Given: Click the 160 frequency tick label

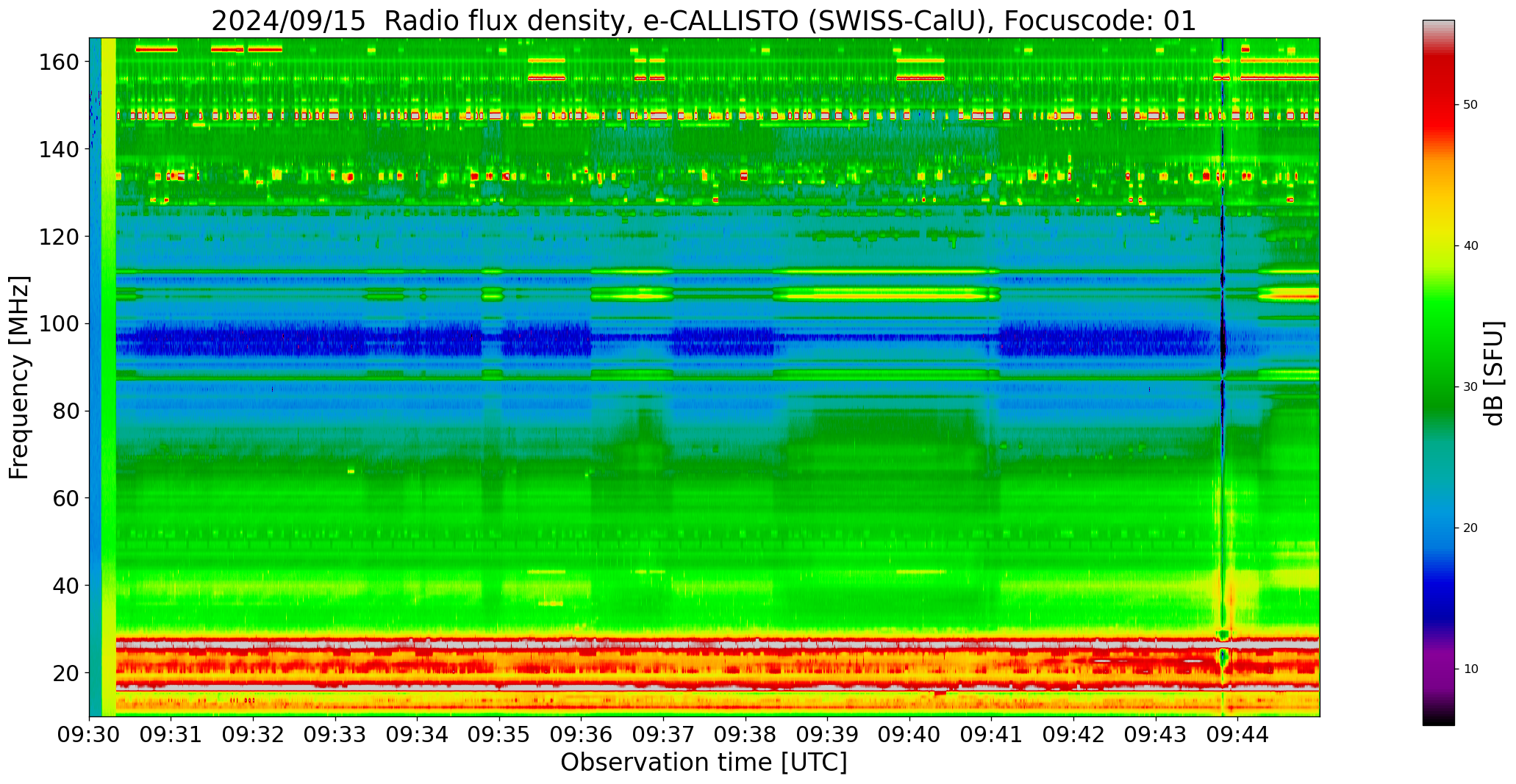Looking at the screenshot, I should pyautogui.click(x=60, y=62).
